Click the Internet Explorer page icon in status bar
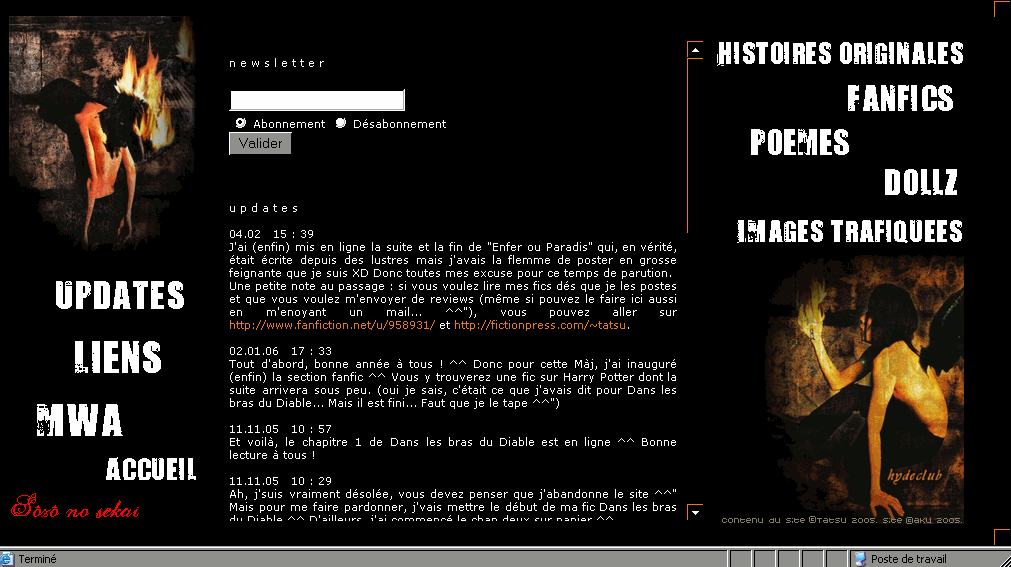 pos(8,559)
